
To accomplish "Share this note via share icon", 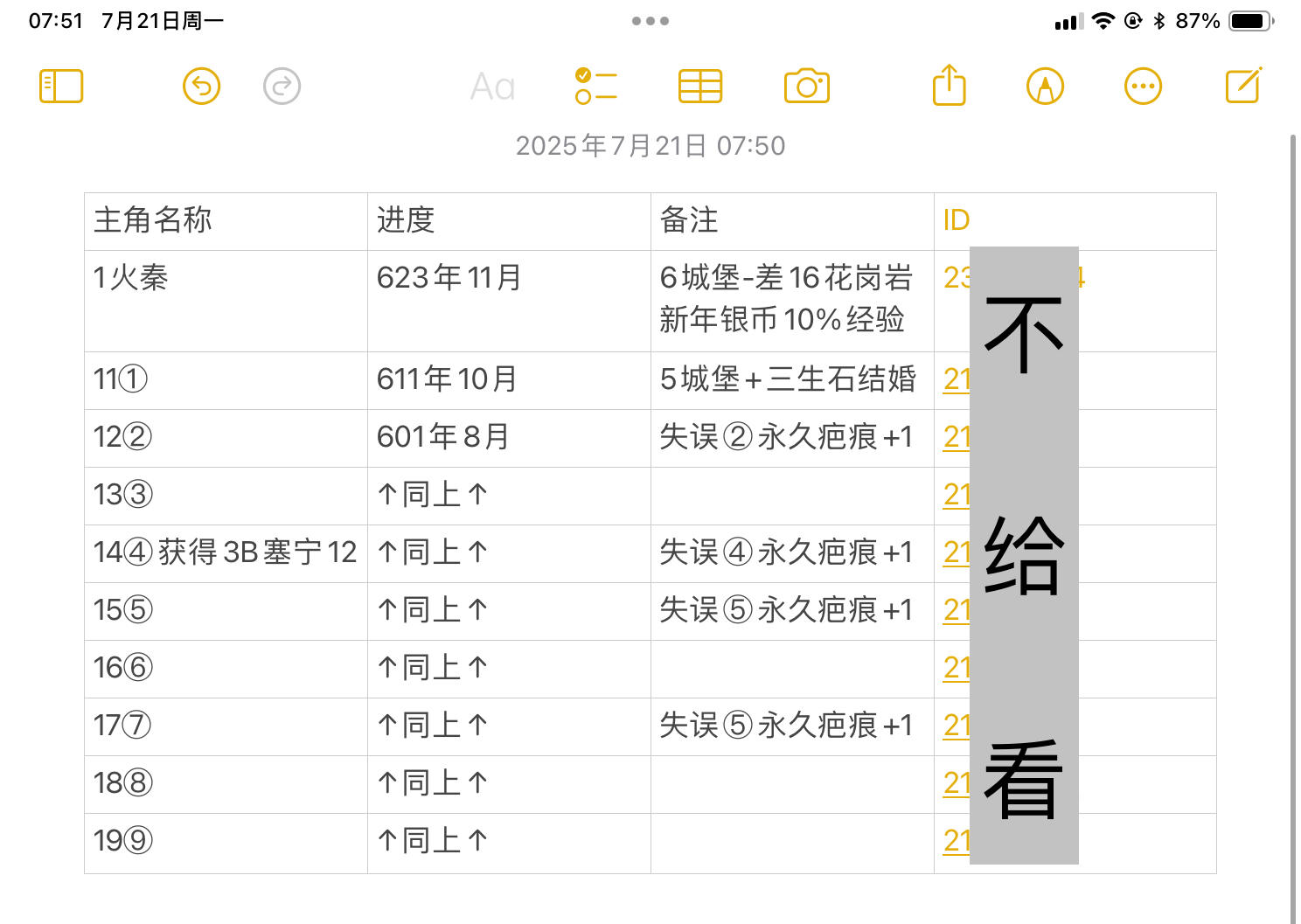I will tap(950, 85).
